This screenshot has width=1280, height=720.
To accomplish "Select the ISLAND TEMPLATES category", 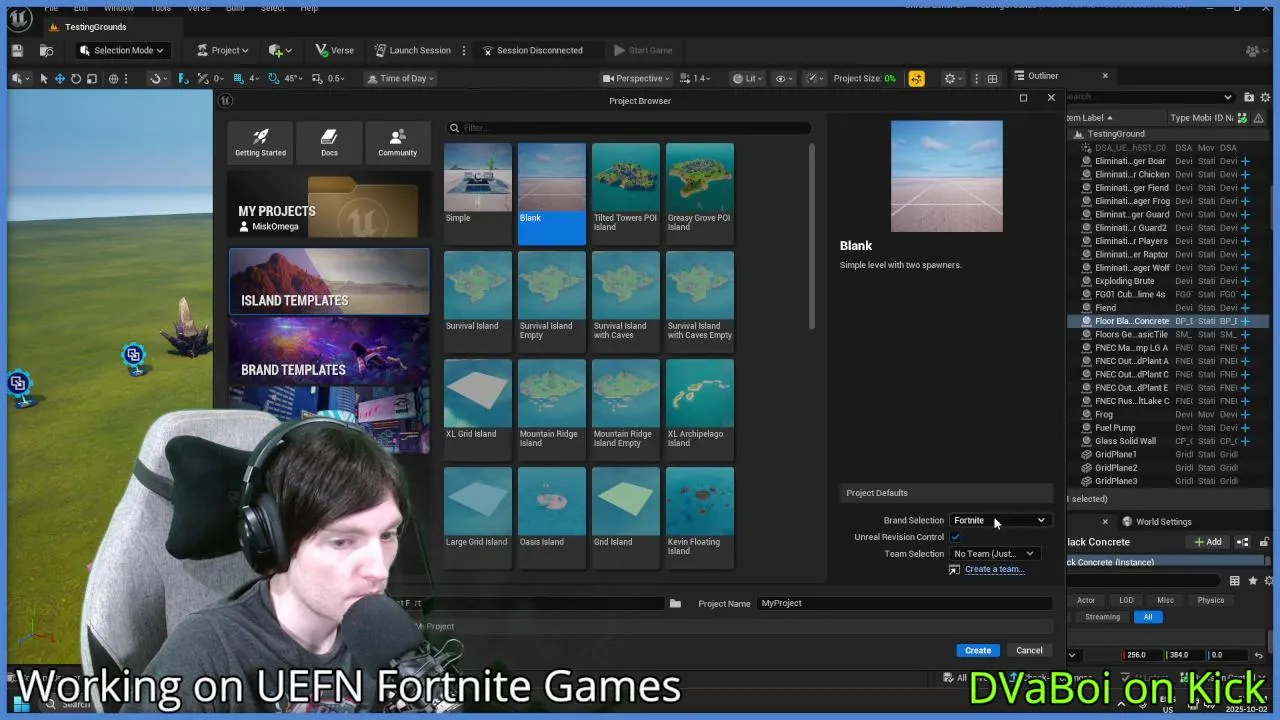I will (x=329, y=282).
